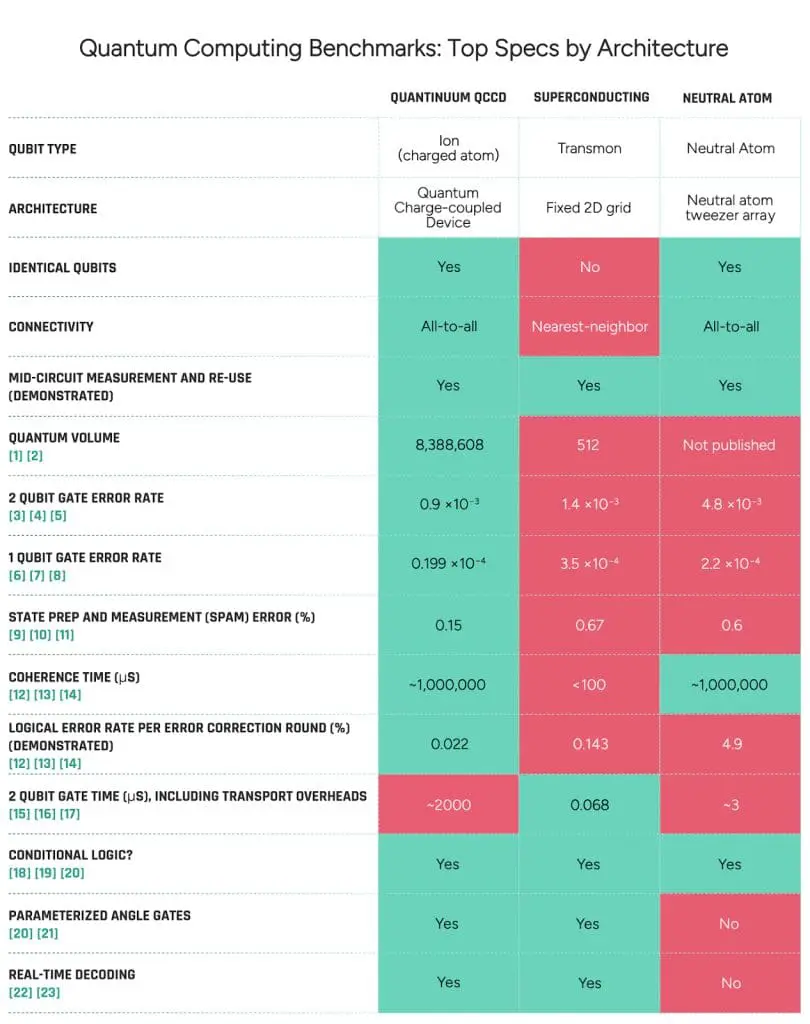Open reference [9] under SPAM Error
This screenshot has height=1024, width=810.
(x=16, y=635)
